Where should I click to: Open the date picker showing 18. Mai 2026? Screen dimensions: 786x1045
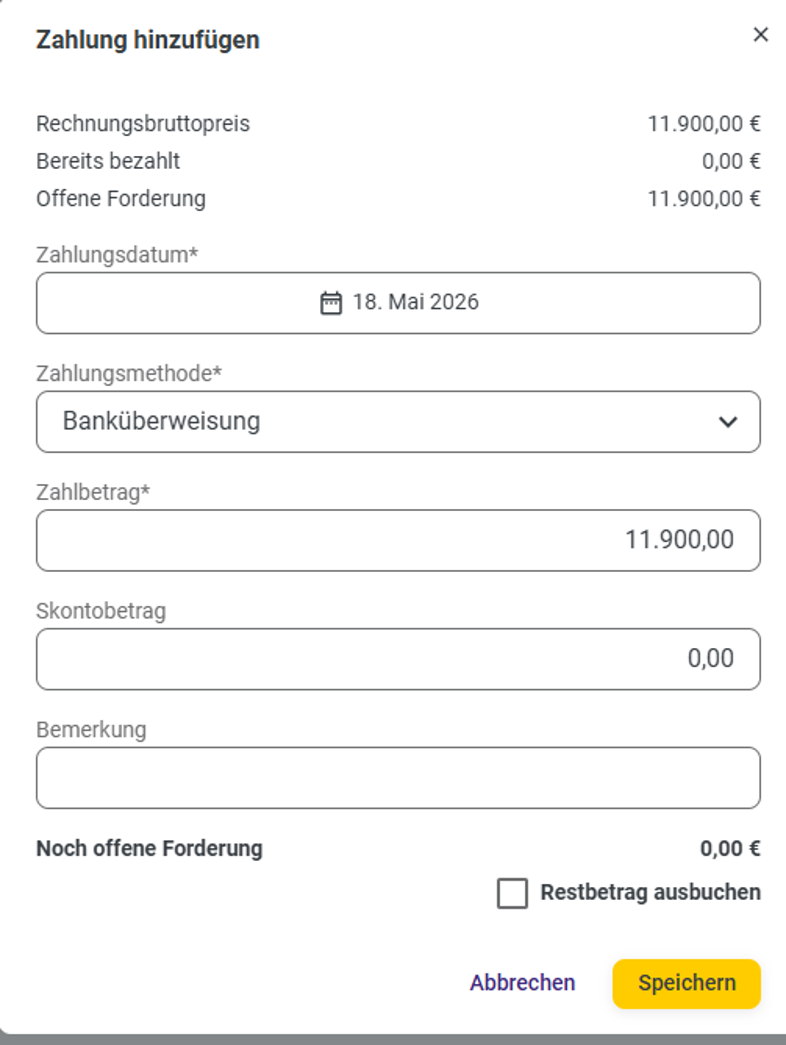coord(398,303)
